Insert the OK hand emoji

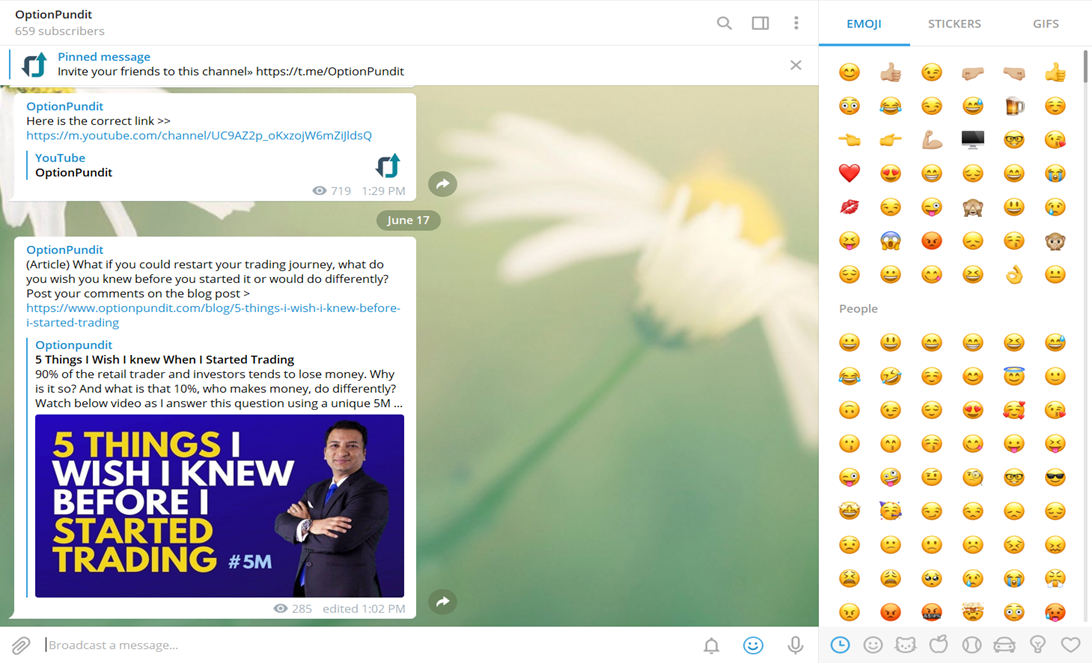(1014, 274)
